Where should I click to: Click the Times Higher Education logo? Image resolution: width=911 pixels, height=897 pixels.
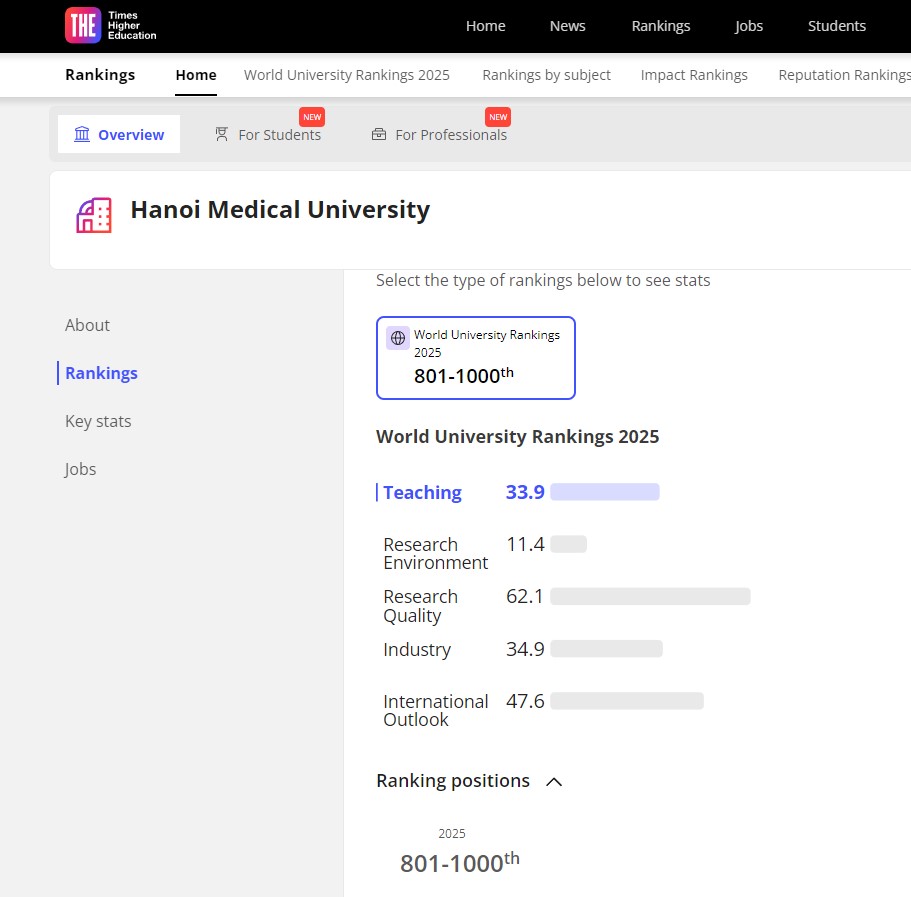pos(110,26)
